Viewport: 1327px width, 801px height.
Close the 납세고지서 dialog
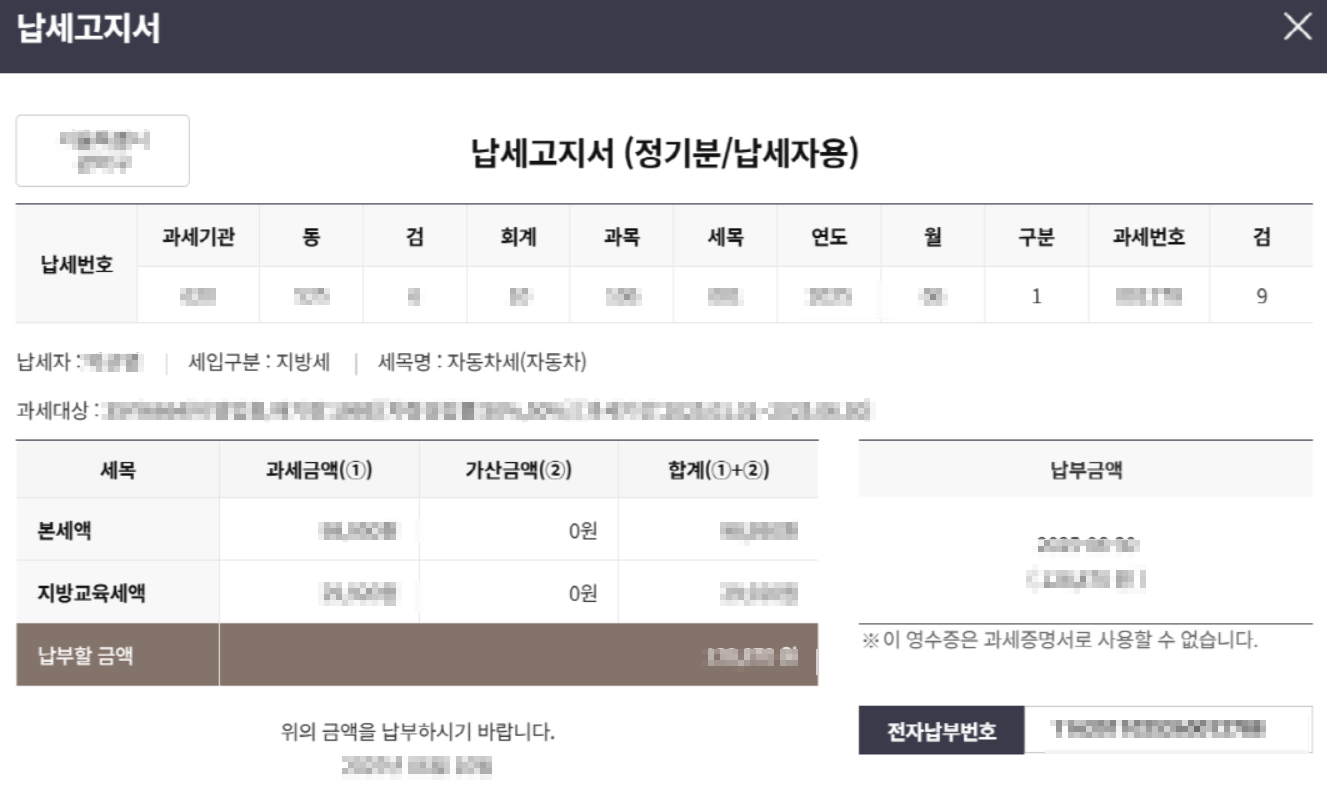tap(1297, 28)
